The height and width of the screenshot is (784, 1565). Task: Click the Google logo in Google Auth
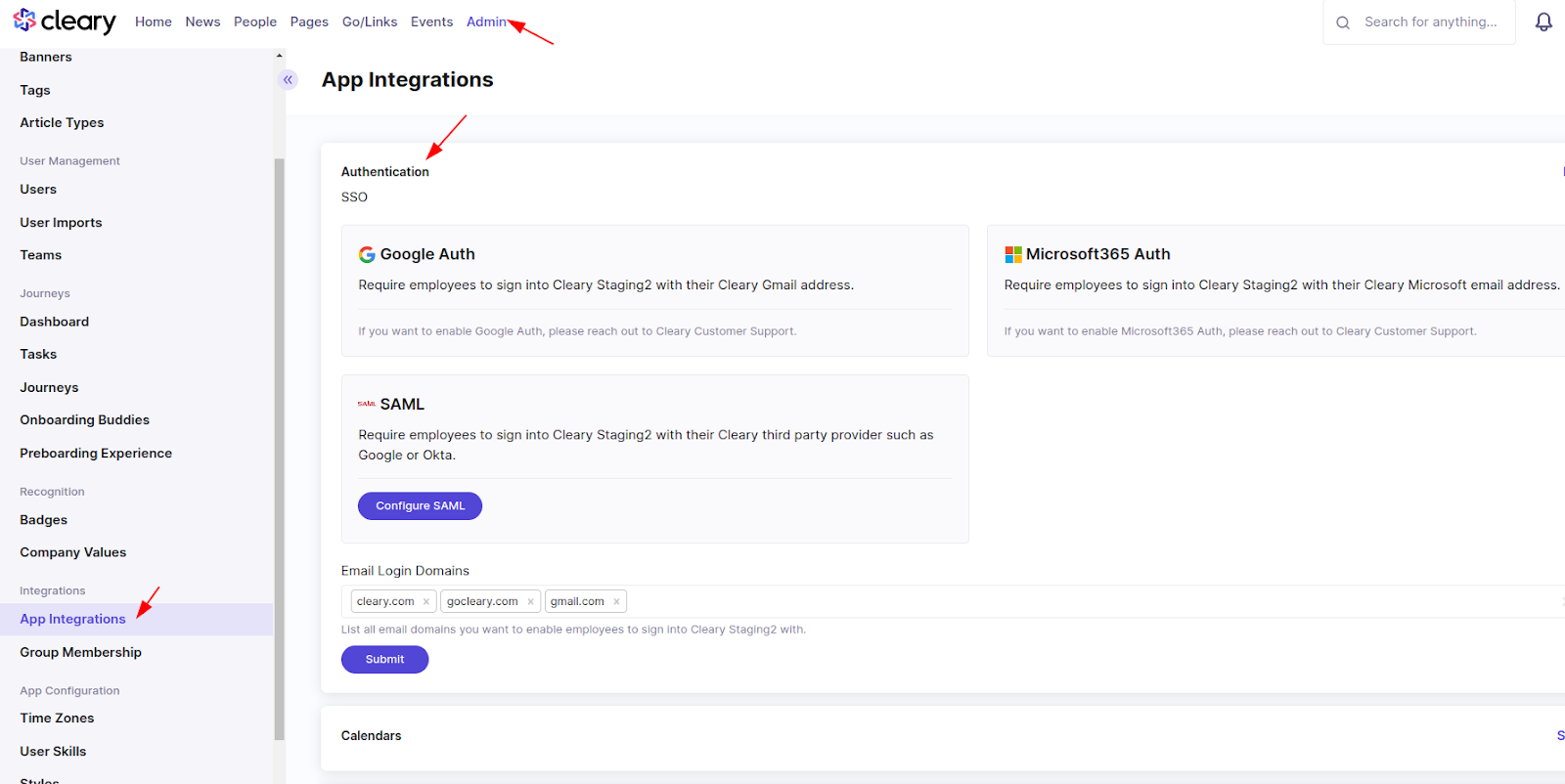coord(367,254)
